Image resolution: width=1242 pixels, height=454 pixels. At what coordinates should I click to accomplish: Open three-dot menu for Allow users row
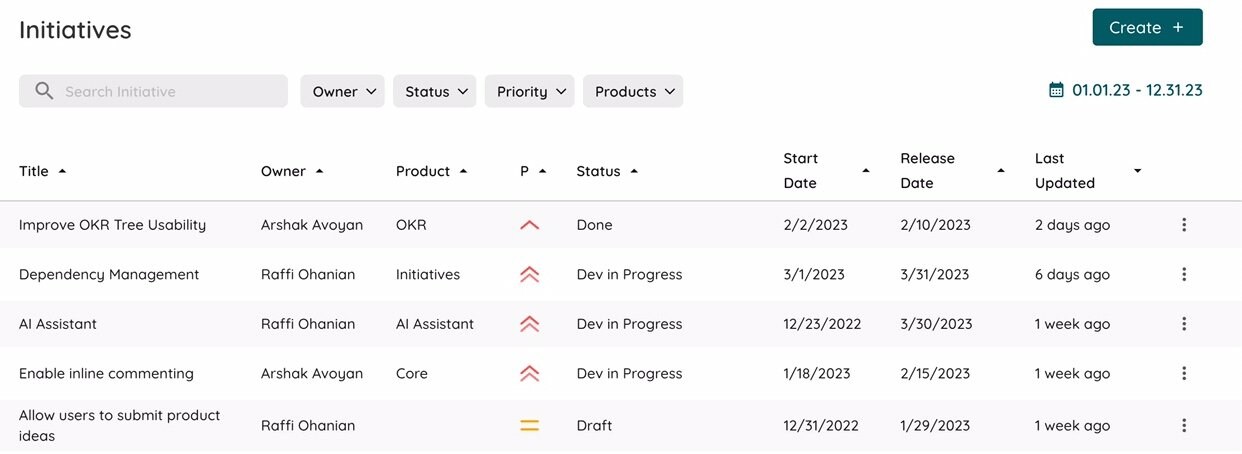(1184, 425)
